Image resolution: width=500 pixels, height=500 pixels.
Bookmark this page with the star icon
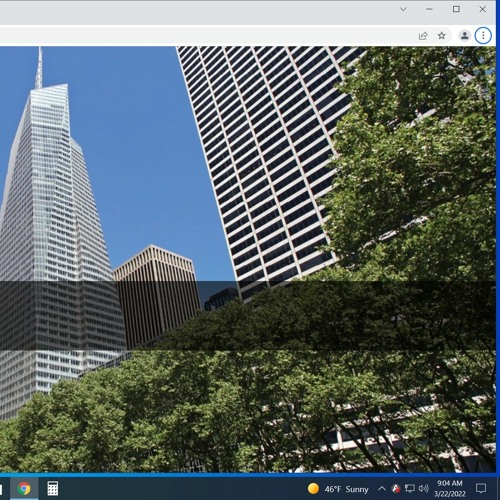(442, 35)
